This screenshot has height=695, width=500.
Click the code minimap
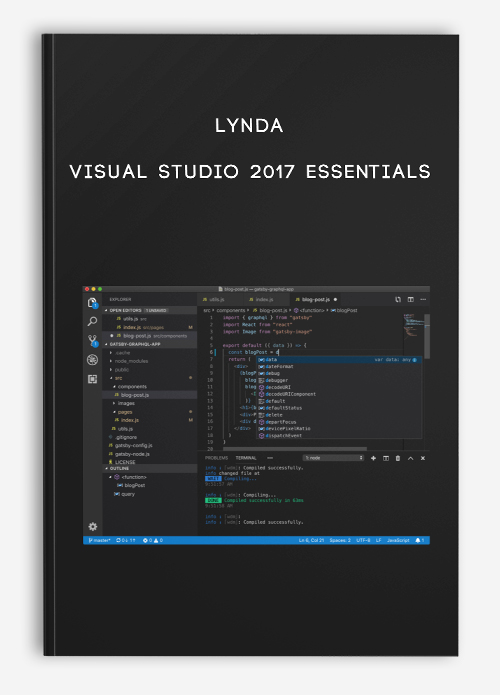coord(413,326)
